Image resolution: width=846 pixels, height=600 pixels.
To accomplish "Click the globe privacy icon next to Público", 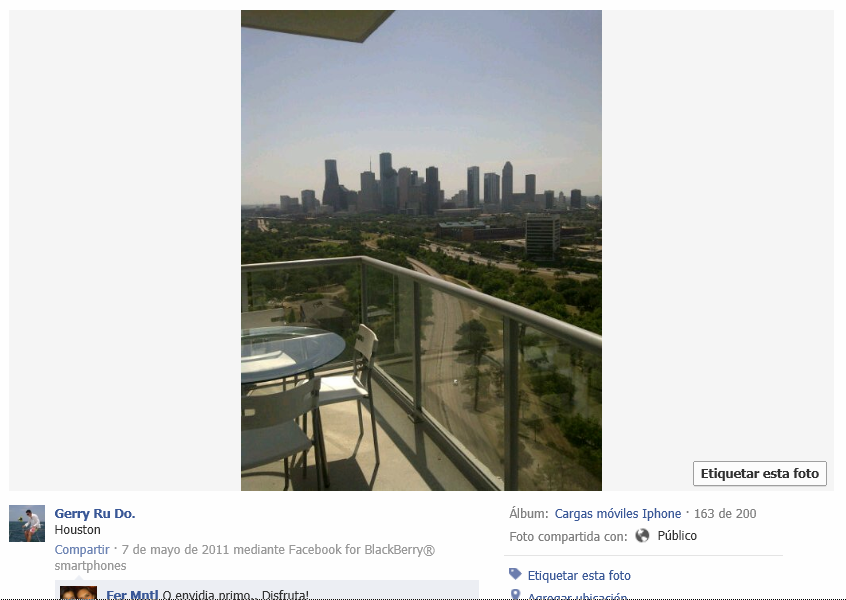I will click(x=642, y=535).
